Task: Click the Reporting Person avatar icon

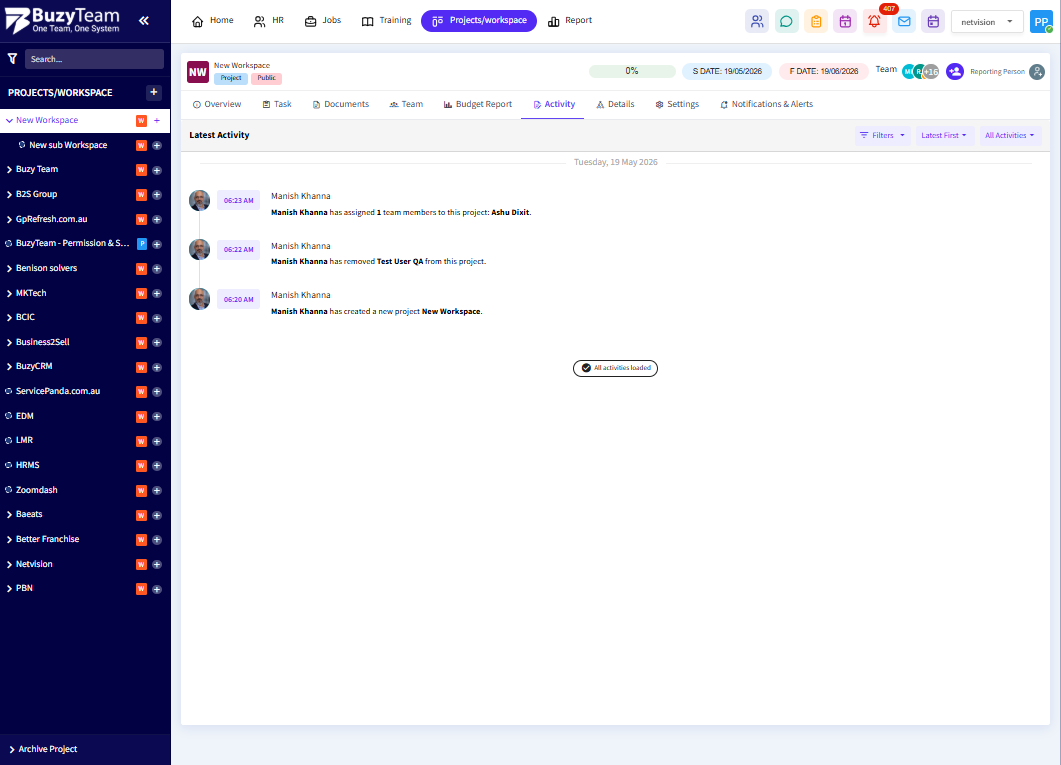Action: [1037, 72]
